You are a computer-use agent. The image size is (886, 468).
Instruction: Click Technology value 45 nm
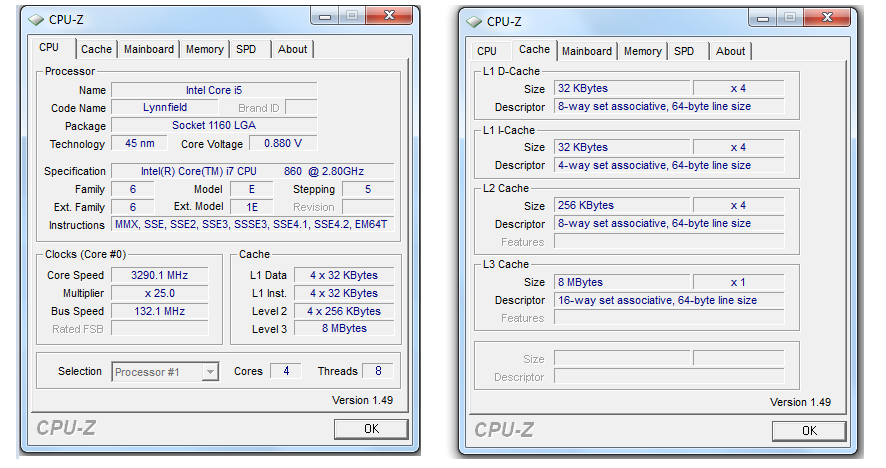point(140,144)
